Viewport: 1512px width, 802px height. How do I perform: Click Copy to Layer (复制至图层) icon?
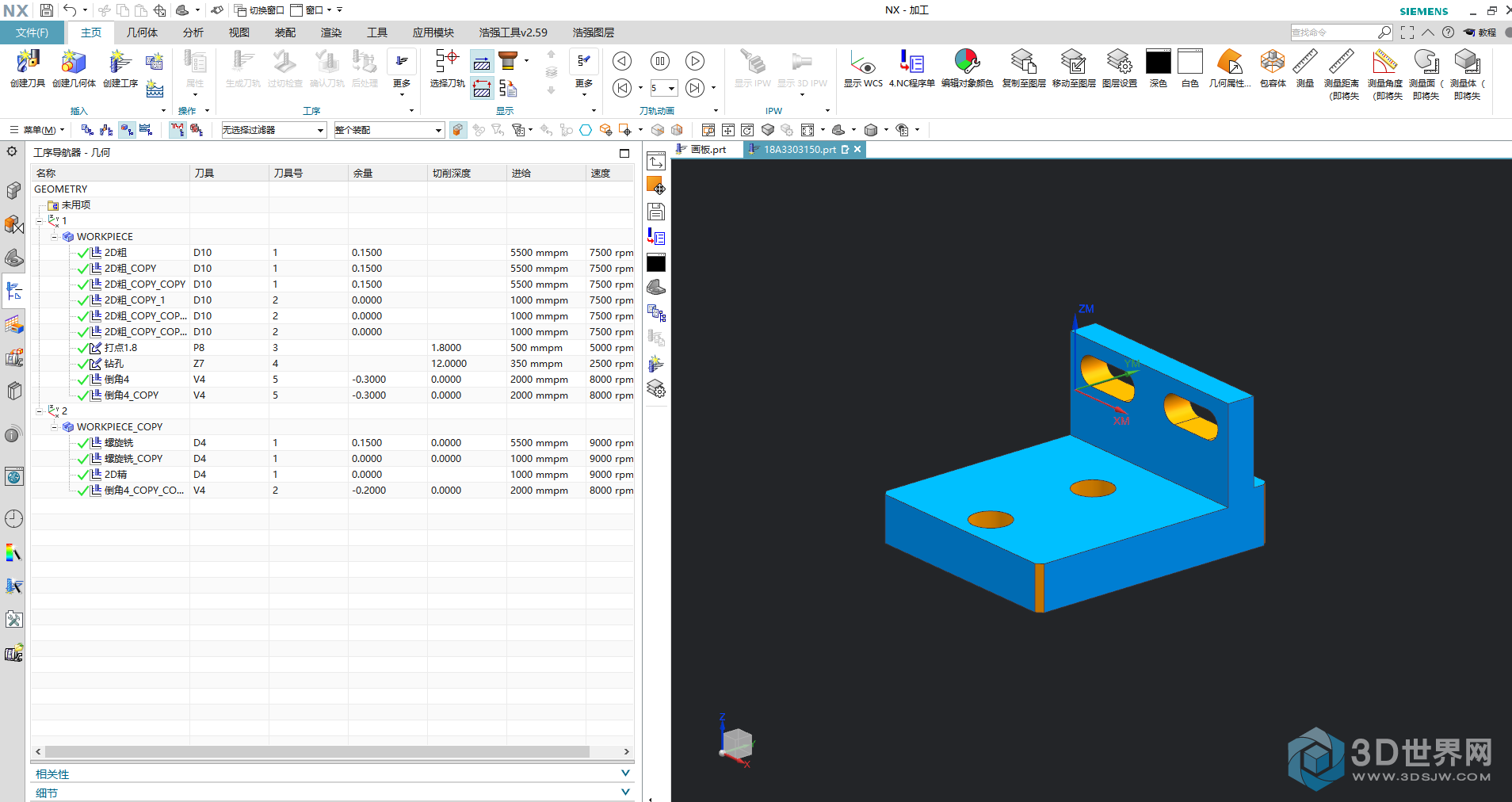click(1024, 63)
